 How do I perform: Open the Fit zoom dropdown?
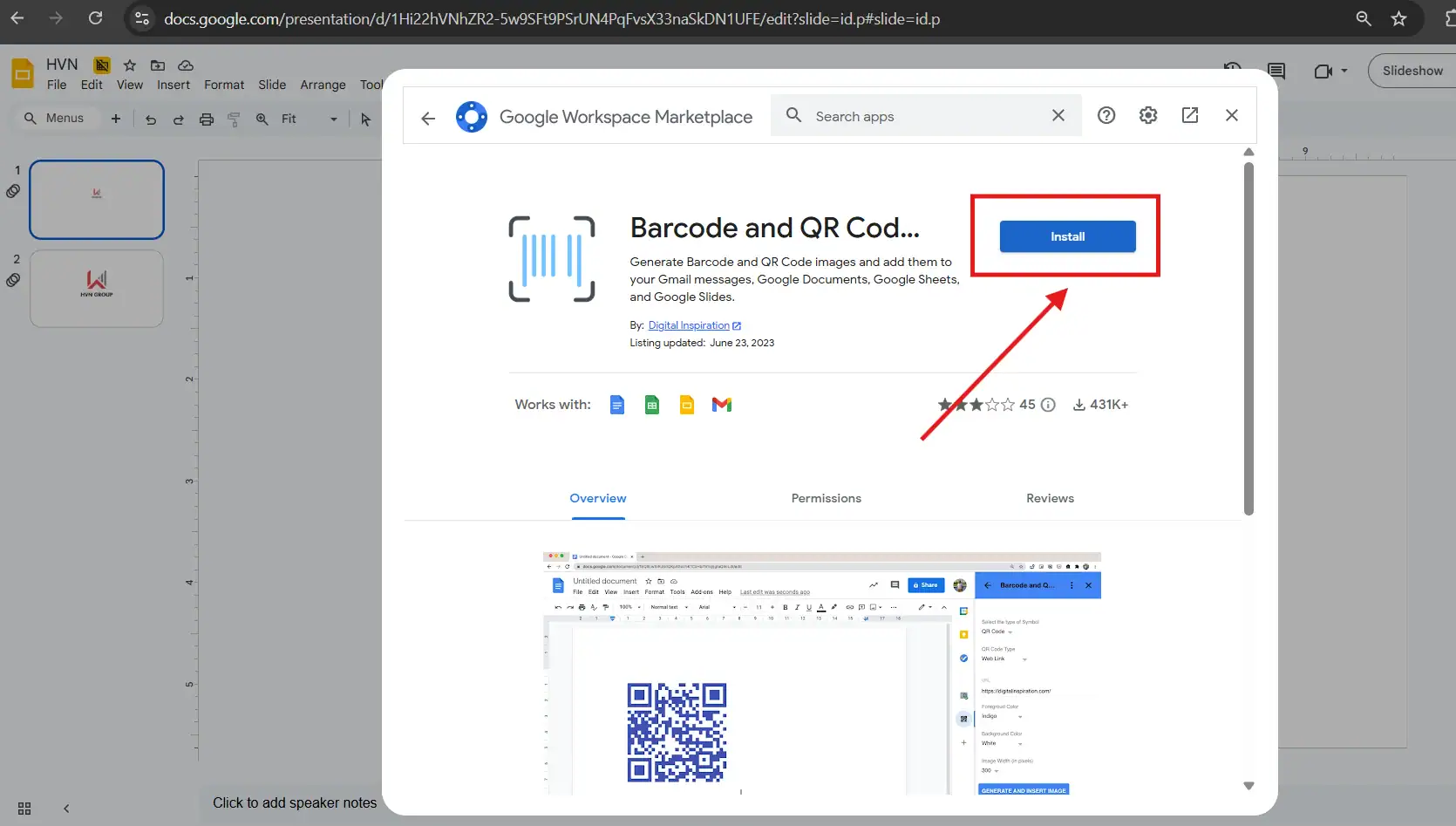pos(310,119)
